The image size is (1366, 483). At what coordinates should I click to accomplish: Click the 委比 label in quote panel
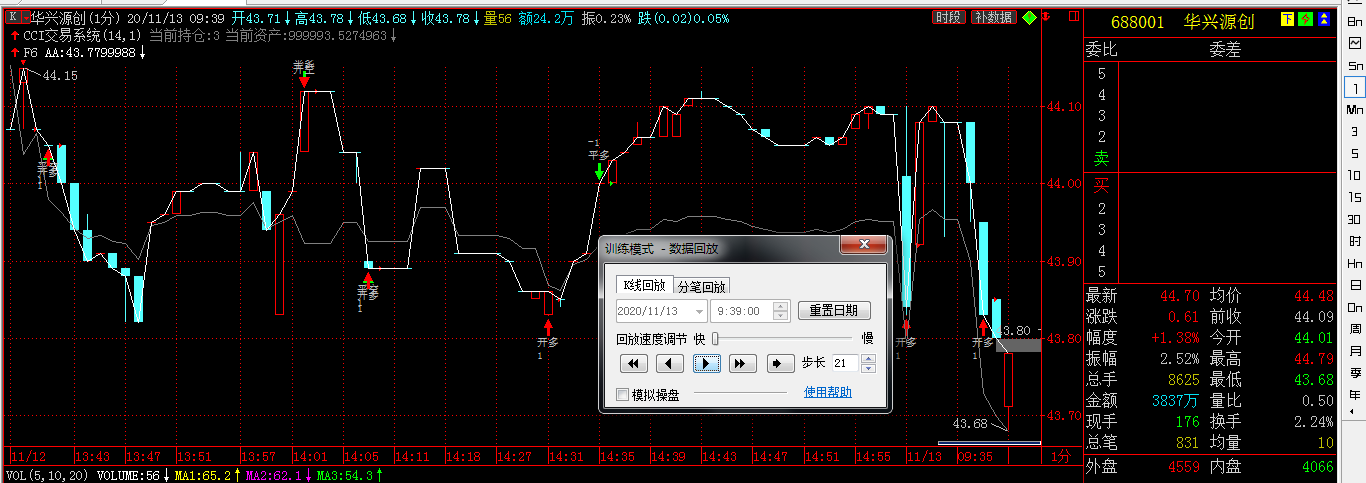pos(1101,48)
